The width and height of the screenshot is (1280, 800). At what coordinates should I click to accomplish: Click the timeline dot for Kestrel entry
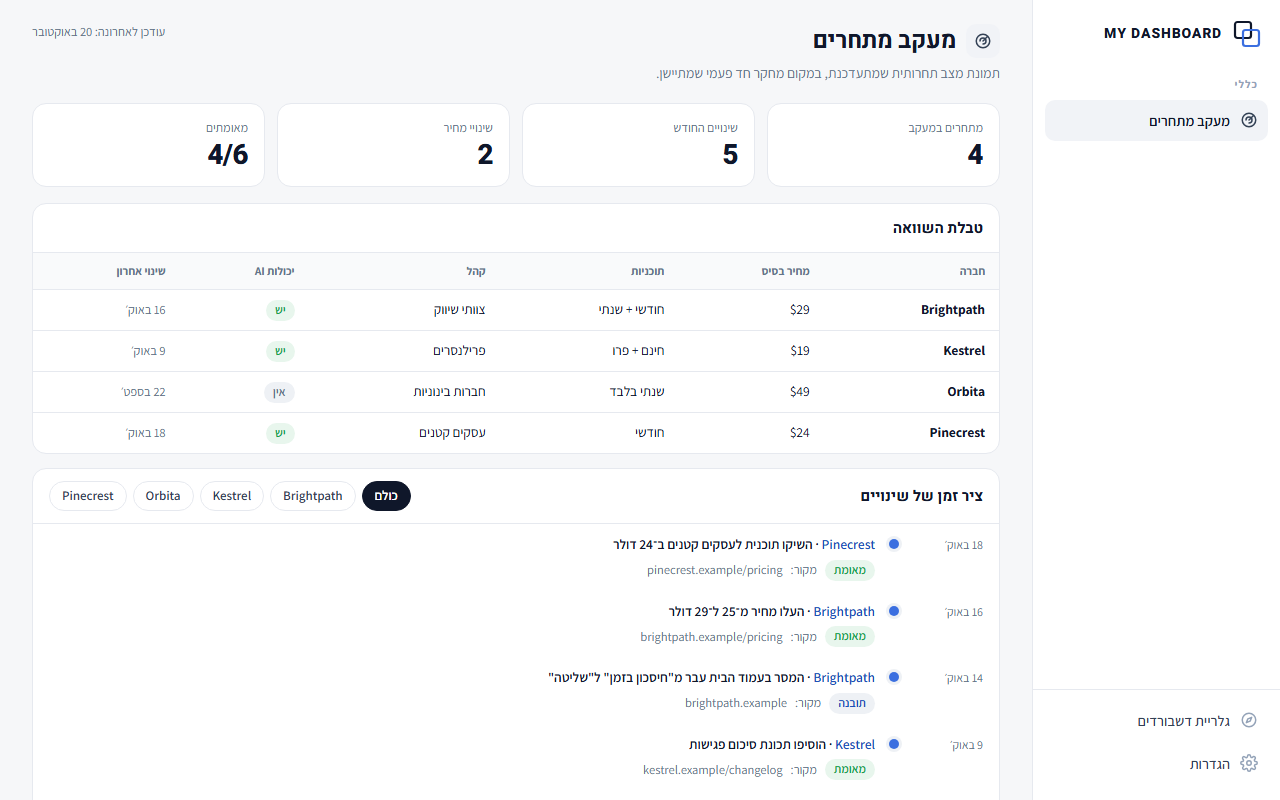tap(894, 744)
